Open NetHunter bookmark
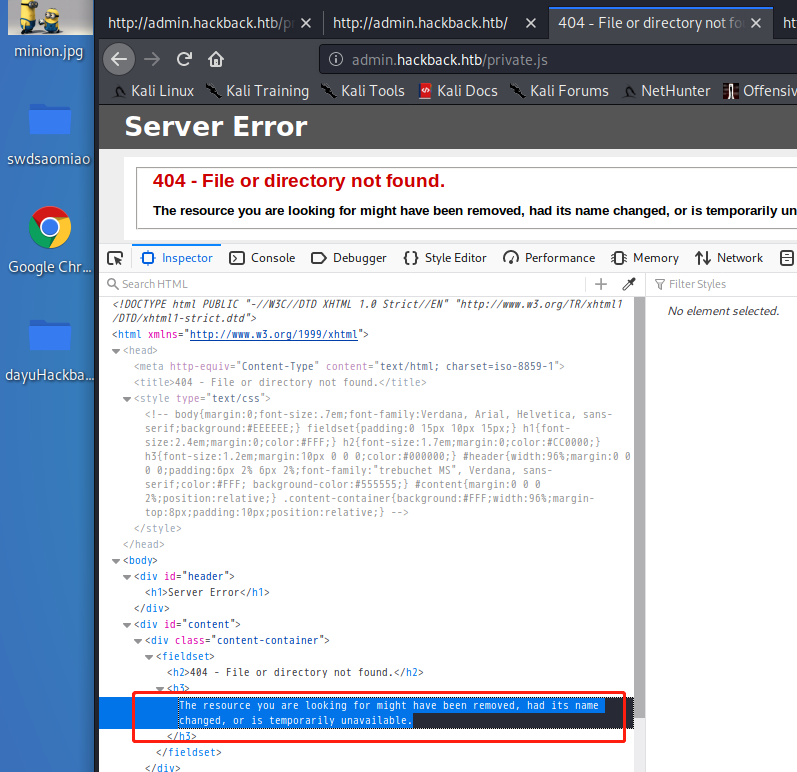797x772 pixels. click(667, 91)
